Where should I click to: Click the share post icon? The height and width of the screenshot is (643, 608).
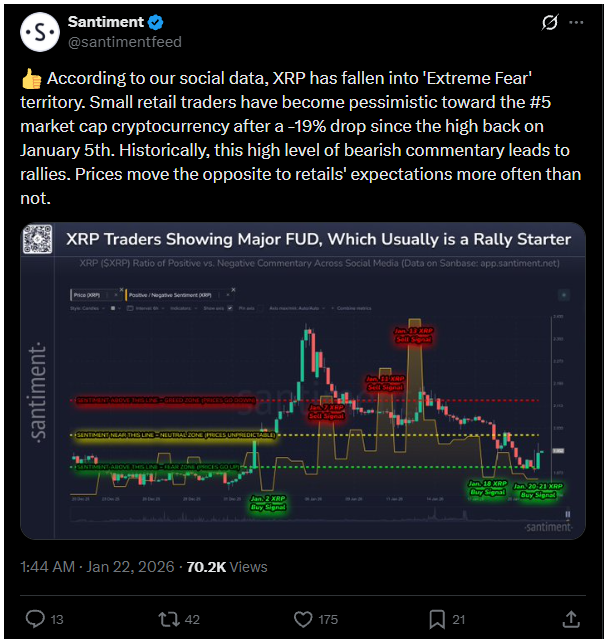pyautogui.click(x=571, y=619)
